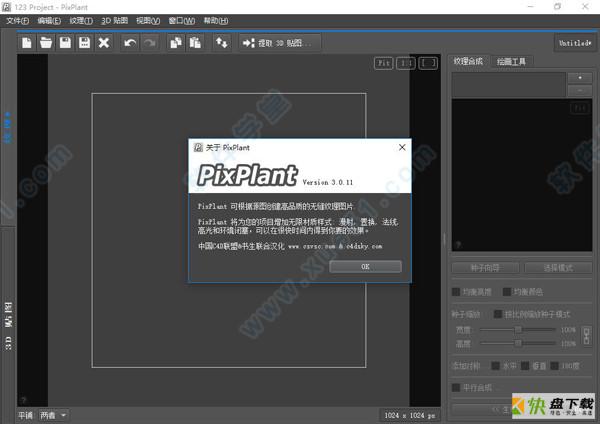Click the PixPlant logo in the About dialog
The image size is (600, 424).
(247, 175)
